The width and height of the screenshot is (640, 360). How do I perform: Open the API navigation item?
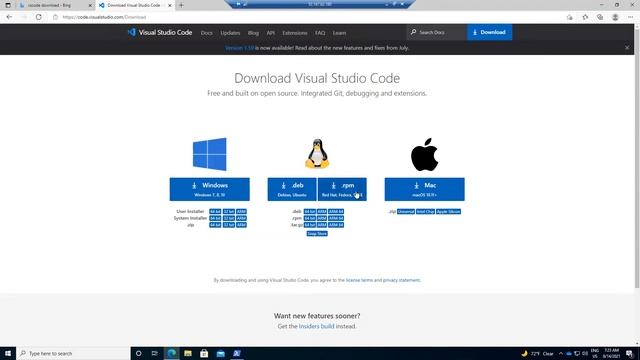pyautogui.click(x=271, y=33)
